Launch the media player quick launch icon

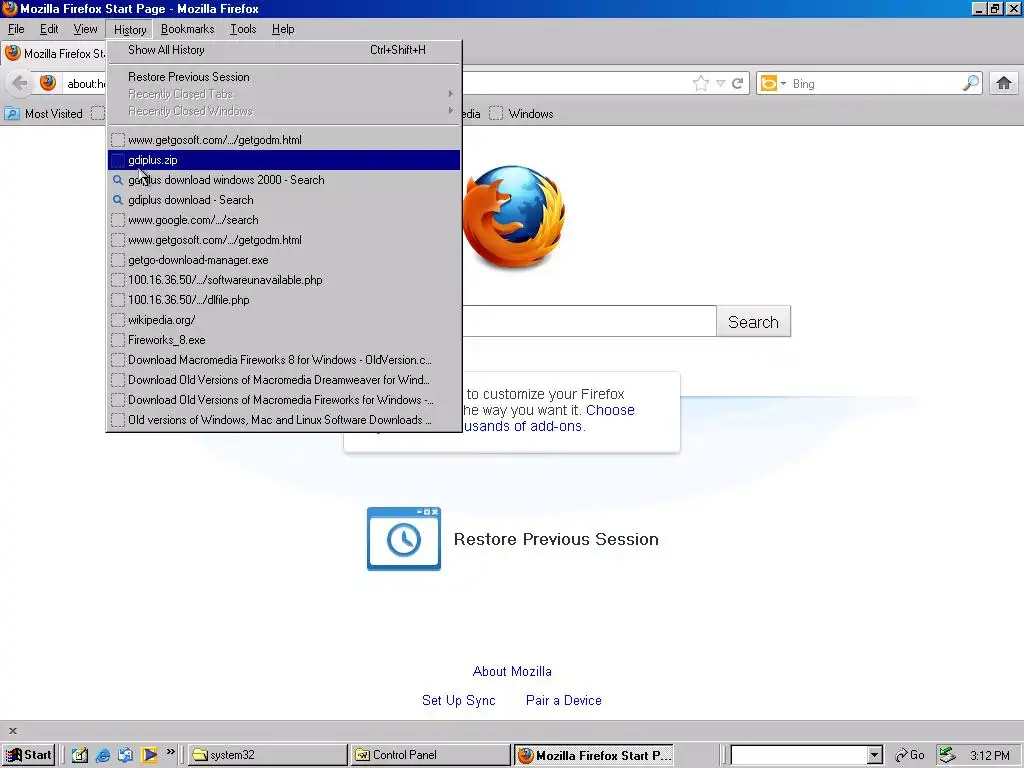click(149, 755)
